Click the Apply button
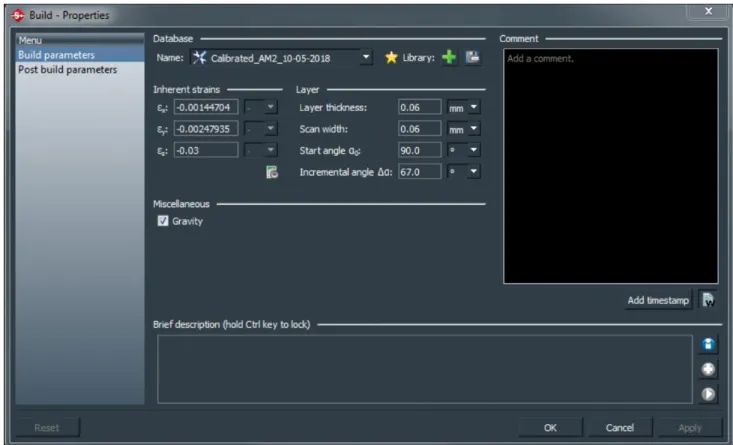 [x=690, y=427]
